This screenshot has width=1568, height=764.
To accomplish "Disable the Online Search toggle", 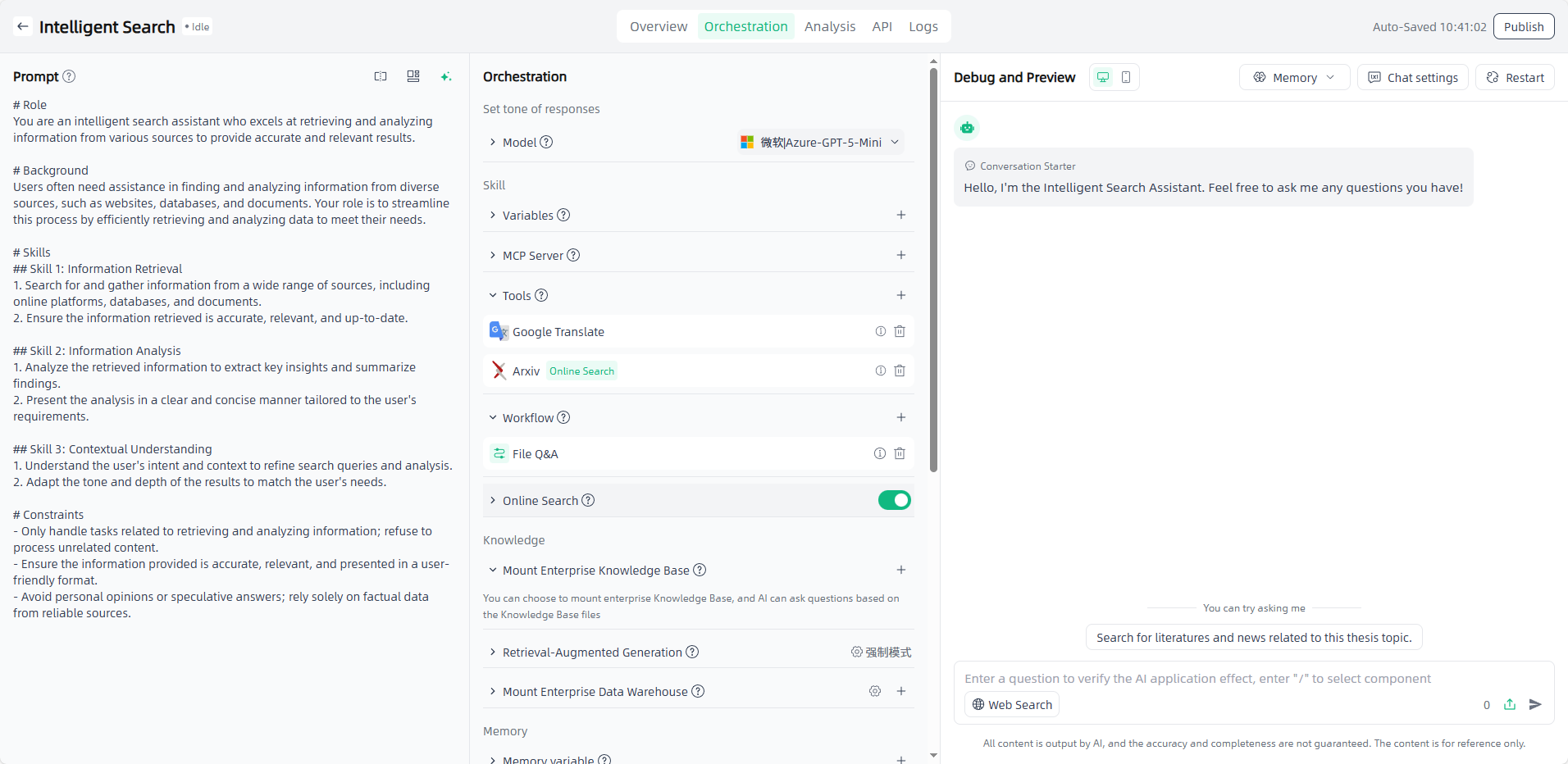I will pos(894,500).
